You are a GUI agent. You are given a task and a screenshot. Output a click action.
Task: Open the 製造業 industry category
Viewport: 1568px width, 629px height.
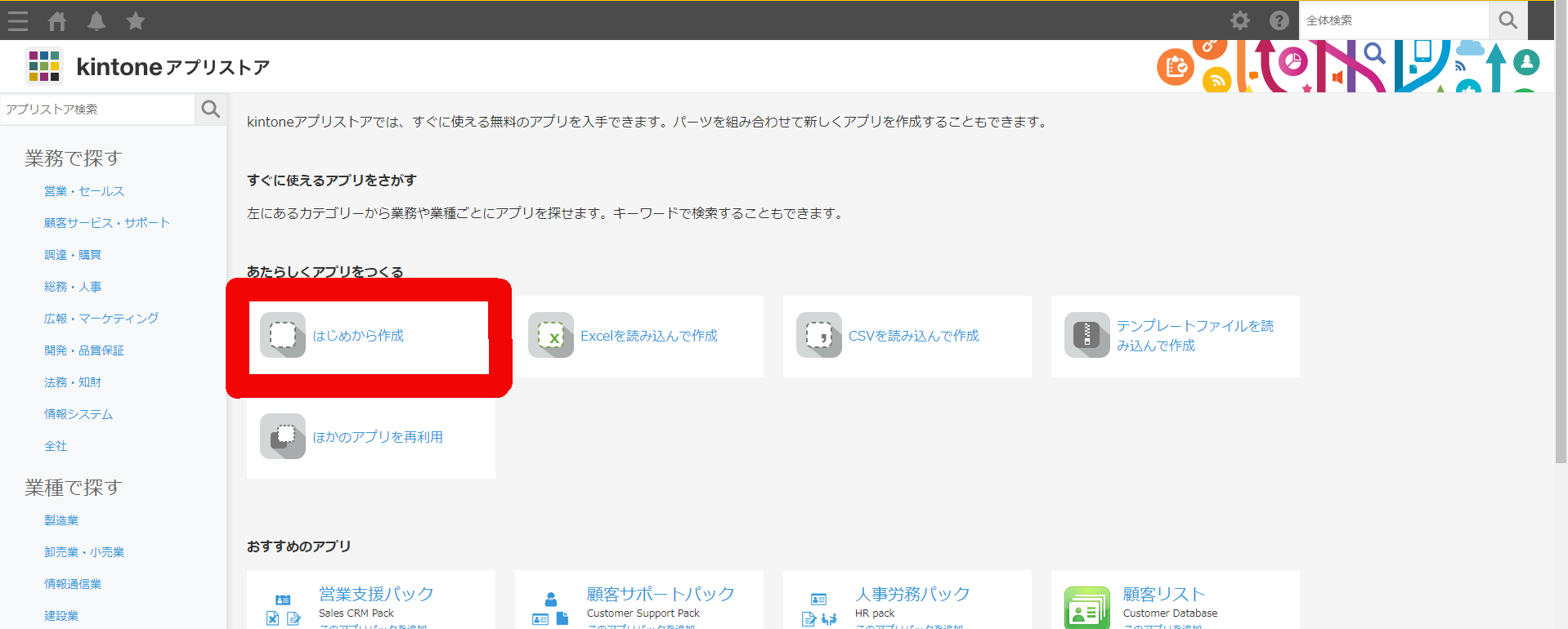[61, 520]
